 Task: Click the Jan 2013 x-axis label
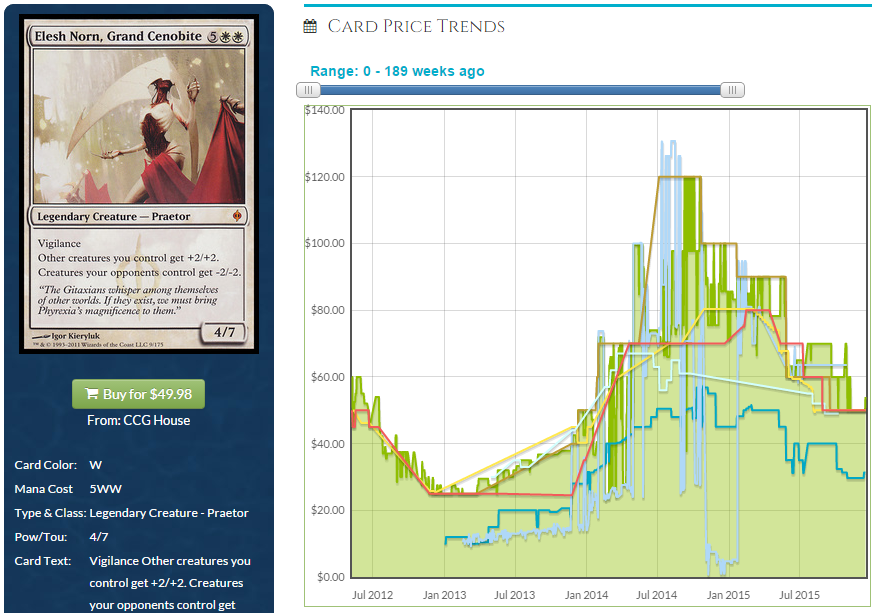pyautogui.click(x=444, y=595)
